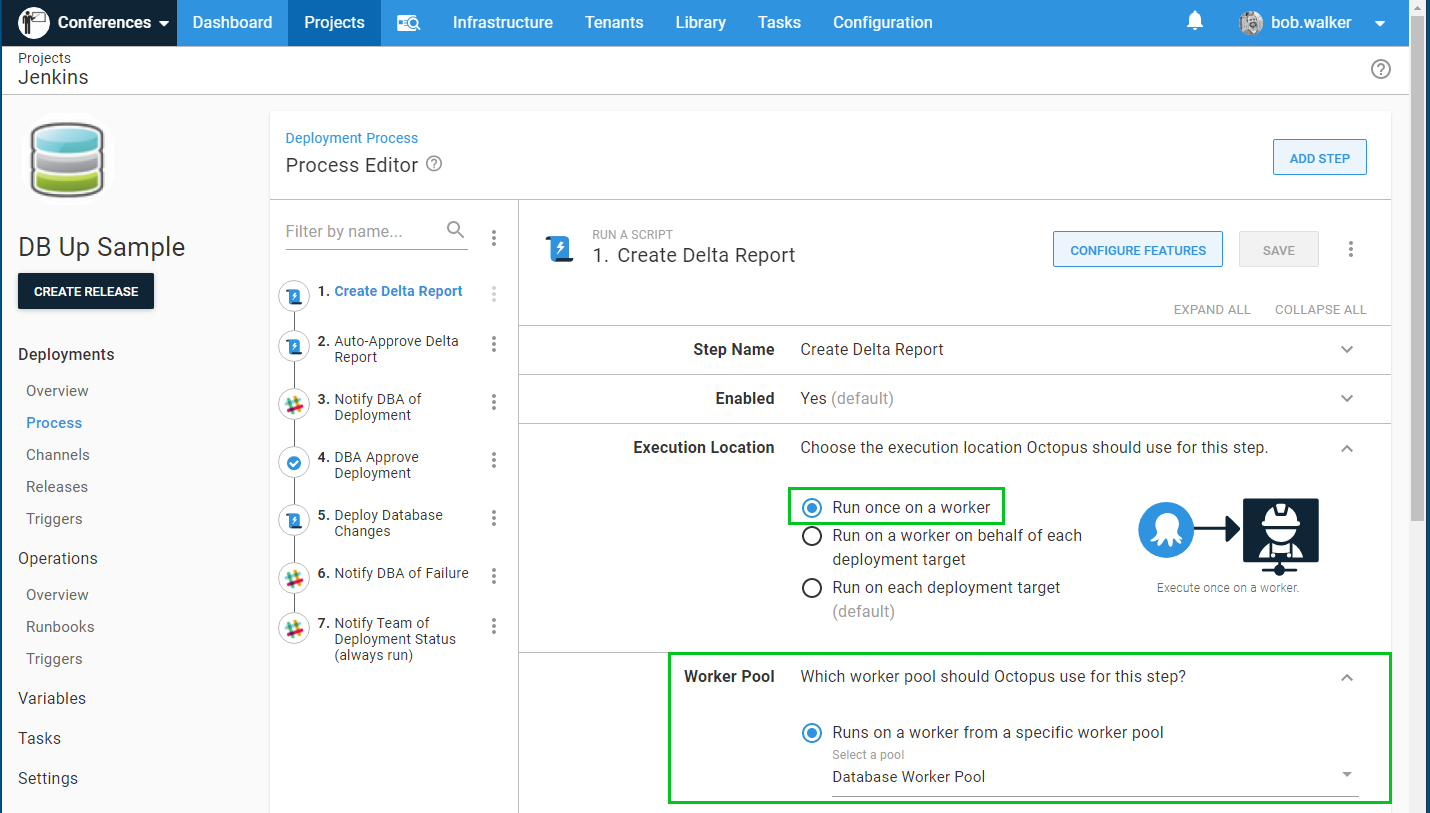Click the Filter by name input field
The image size is (1430, 813).
[x=363, y=231]
